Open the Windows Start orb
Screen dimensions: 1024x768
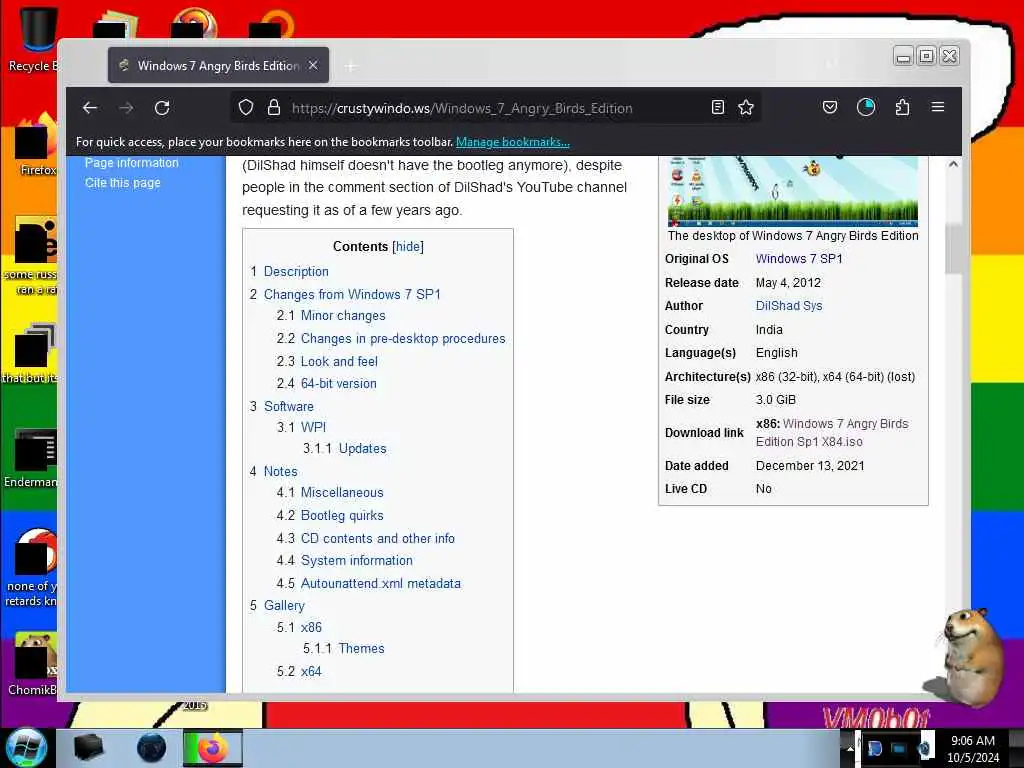(26, 748)
